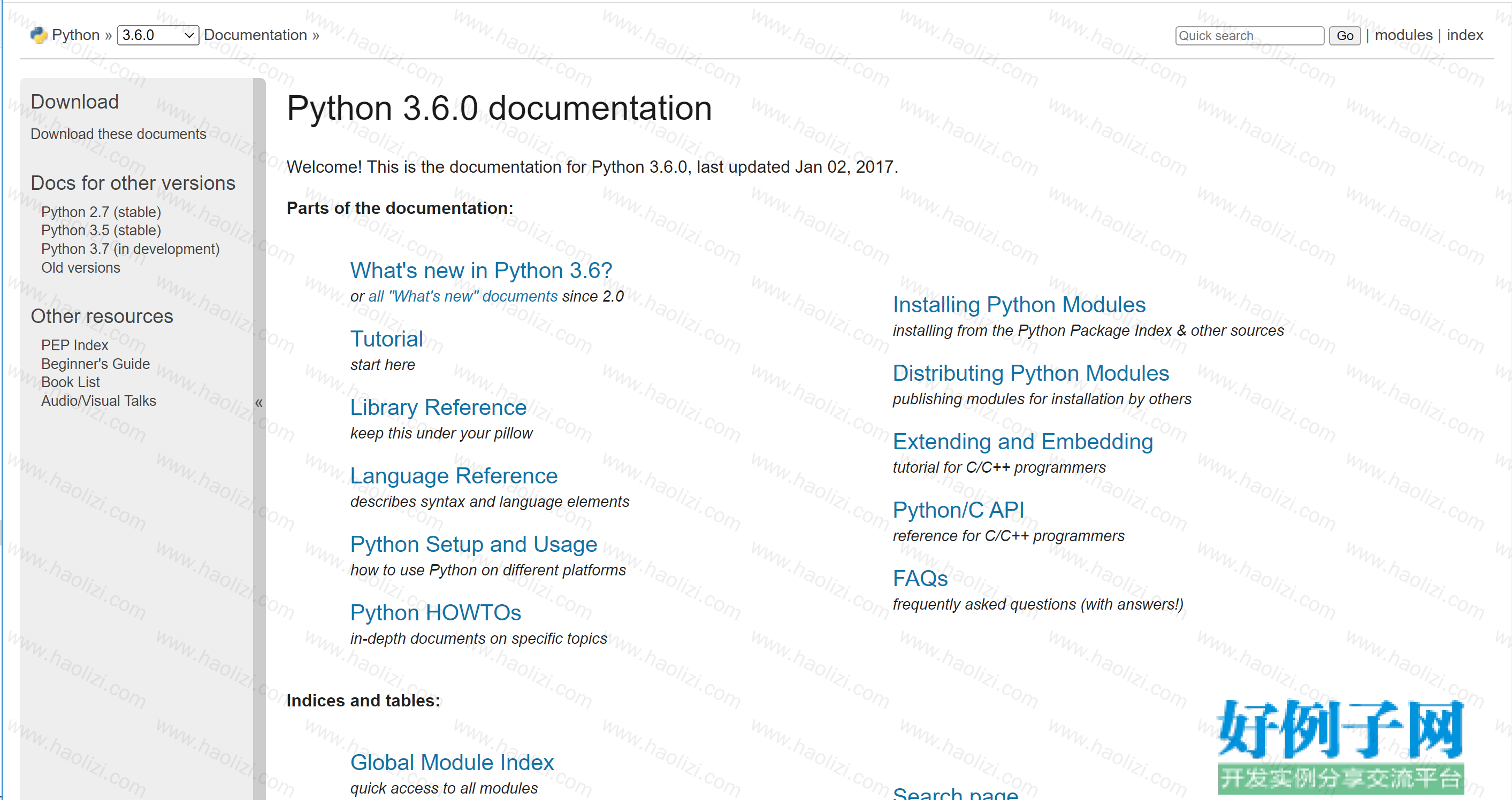Click the Download sidebar heading

pos(74,102)
